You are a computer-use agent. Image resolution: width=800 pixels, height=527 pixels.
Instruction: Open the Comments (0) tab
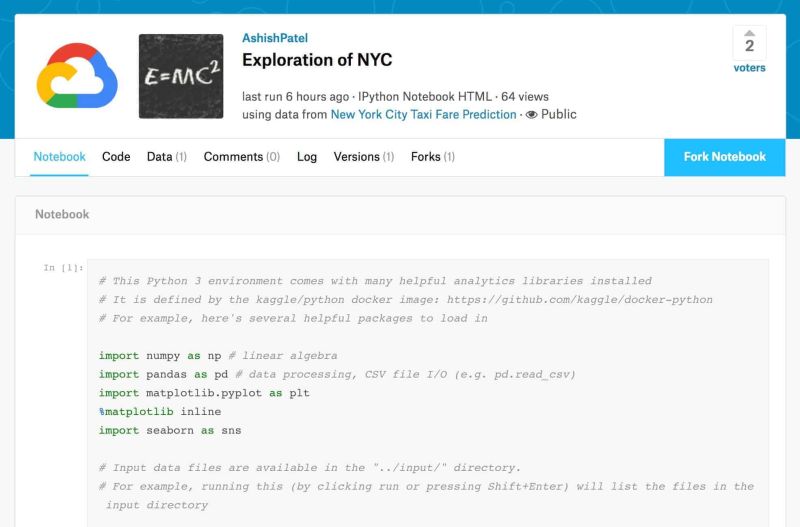point(242,157)
